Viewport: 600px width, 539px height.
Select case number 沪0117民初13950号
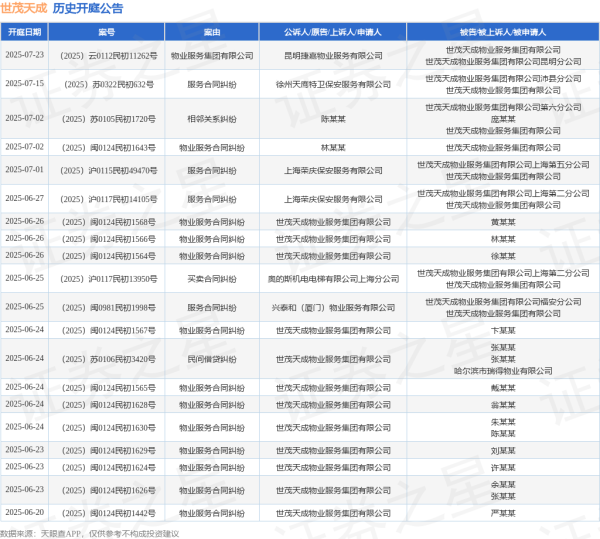[x=109, y=279]
